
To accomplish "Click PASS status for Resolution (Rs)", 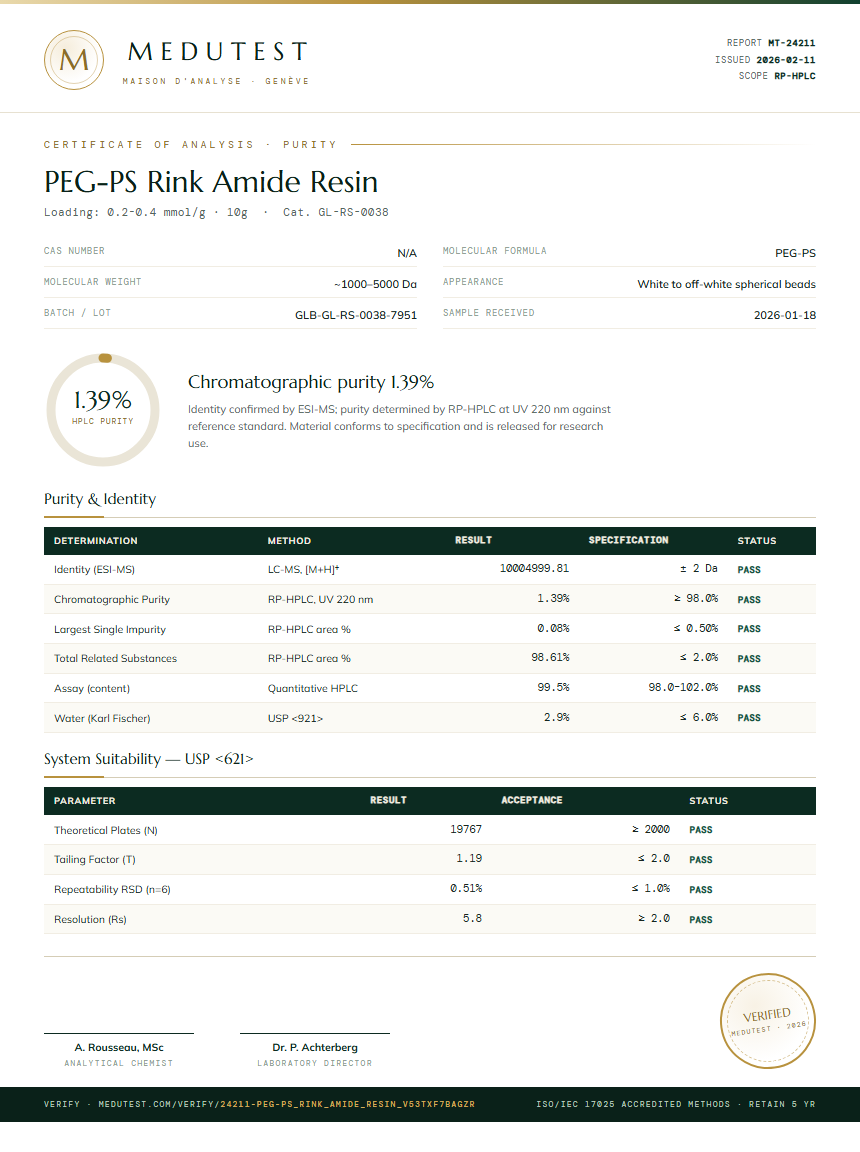I will tap(701, 919).
